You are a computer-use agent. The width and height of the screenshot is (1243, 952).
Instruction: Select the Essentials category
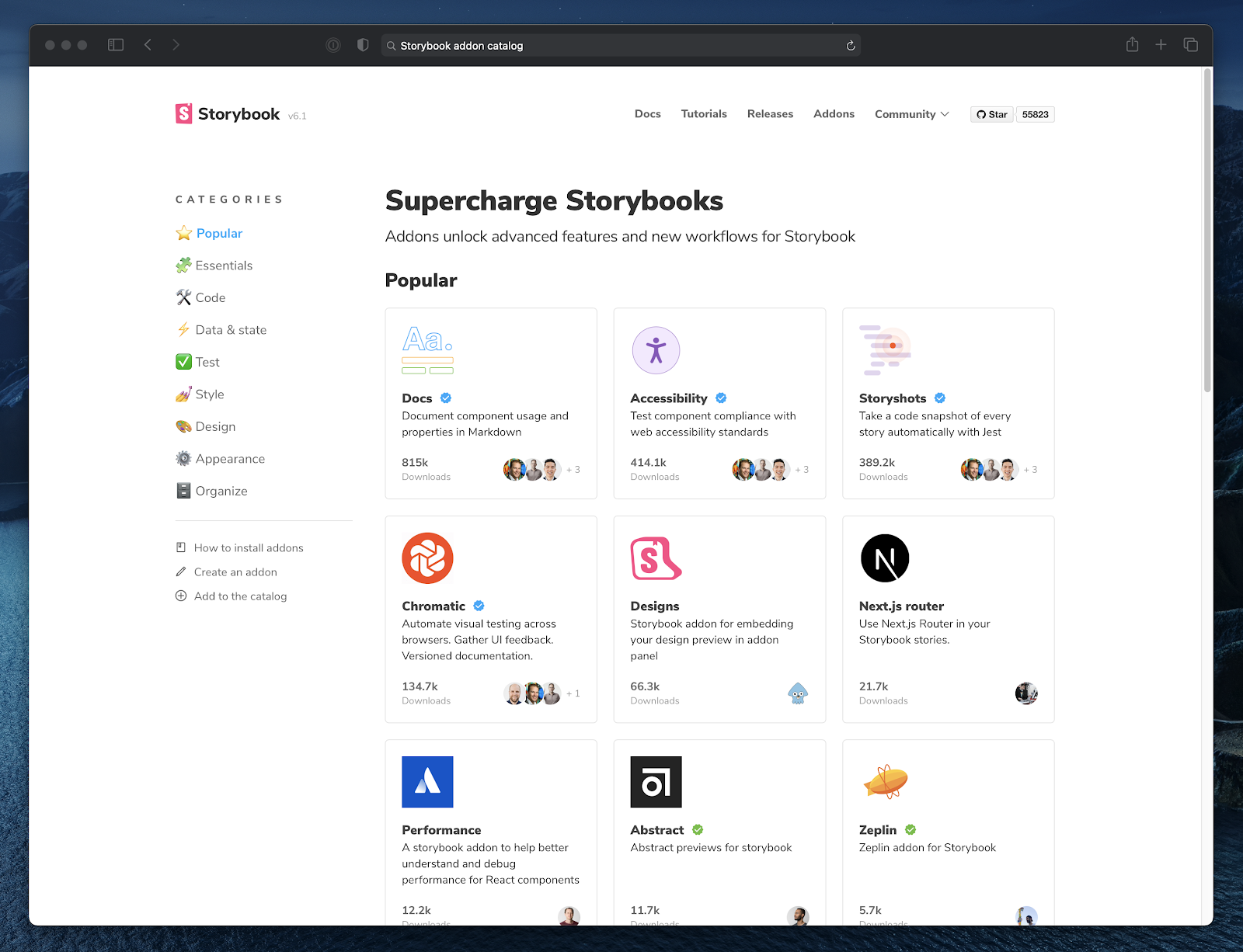(214, 266)
